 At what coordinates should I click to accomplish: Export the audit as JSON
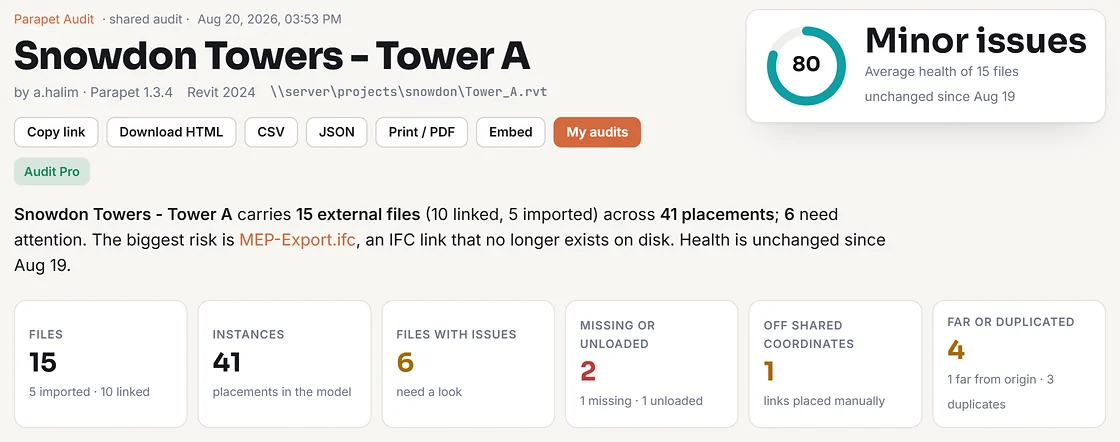coord(336,132)
